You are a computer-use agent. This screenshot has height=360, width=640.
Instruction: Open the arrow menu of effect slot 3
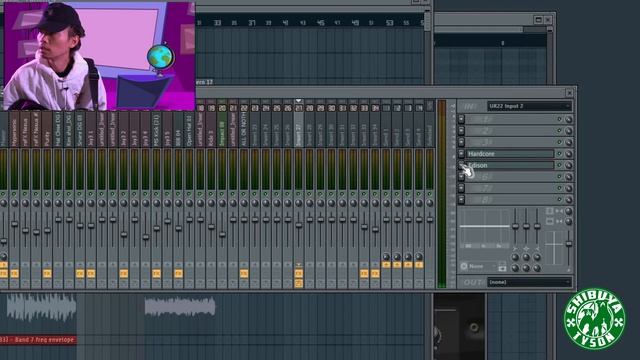pyautogui.click(x=461, y=142)
